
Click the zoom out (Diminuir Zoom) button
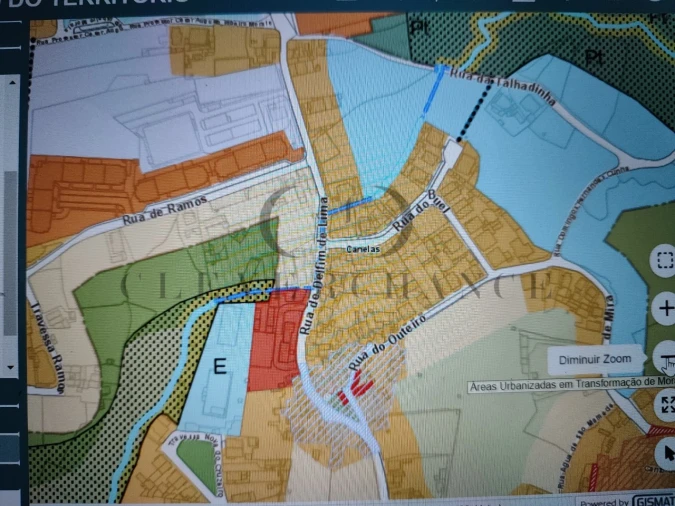[x=665, y=357]
